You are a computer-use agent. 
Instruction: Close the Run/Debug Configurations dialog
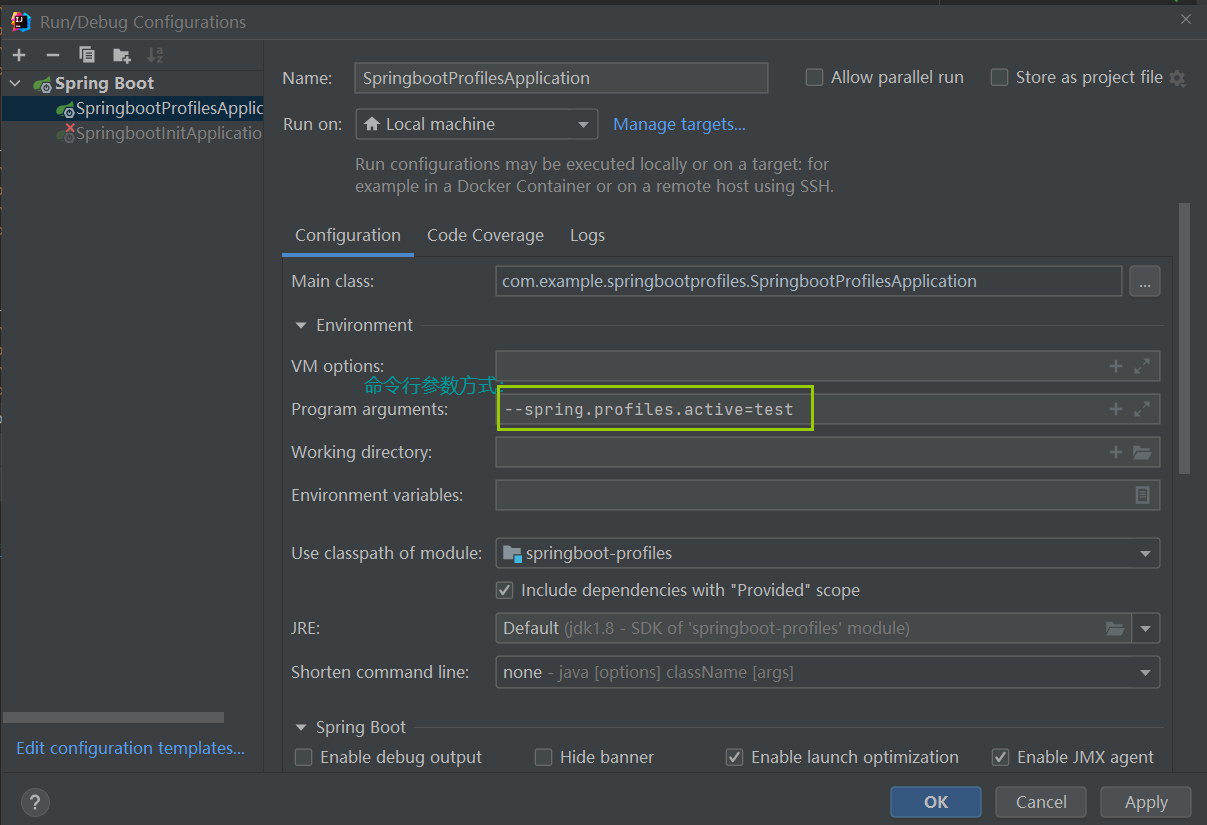(1186, 19)
